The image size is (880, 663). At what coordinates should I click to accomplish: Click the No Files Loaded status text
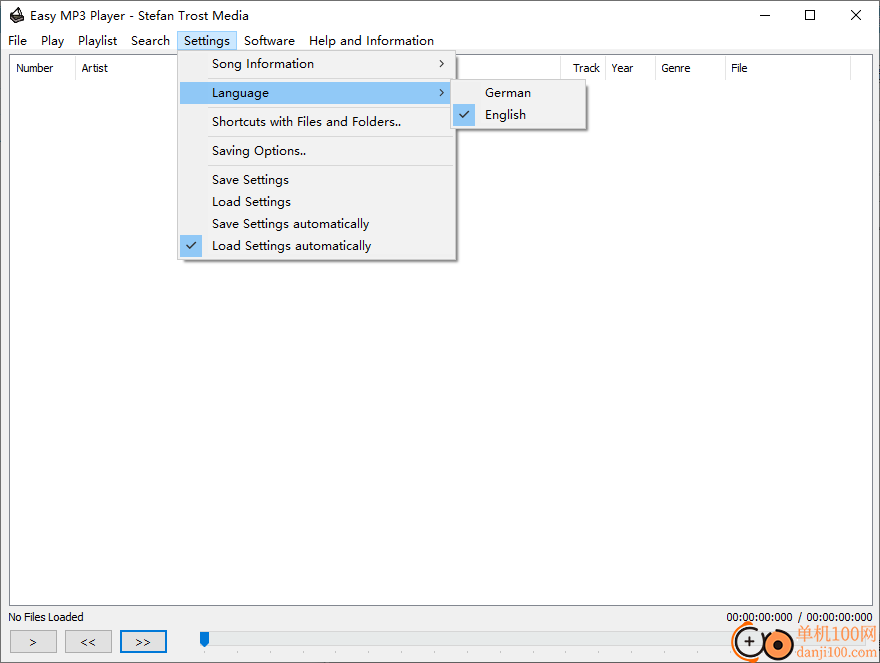[x=46, y=617]
